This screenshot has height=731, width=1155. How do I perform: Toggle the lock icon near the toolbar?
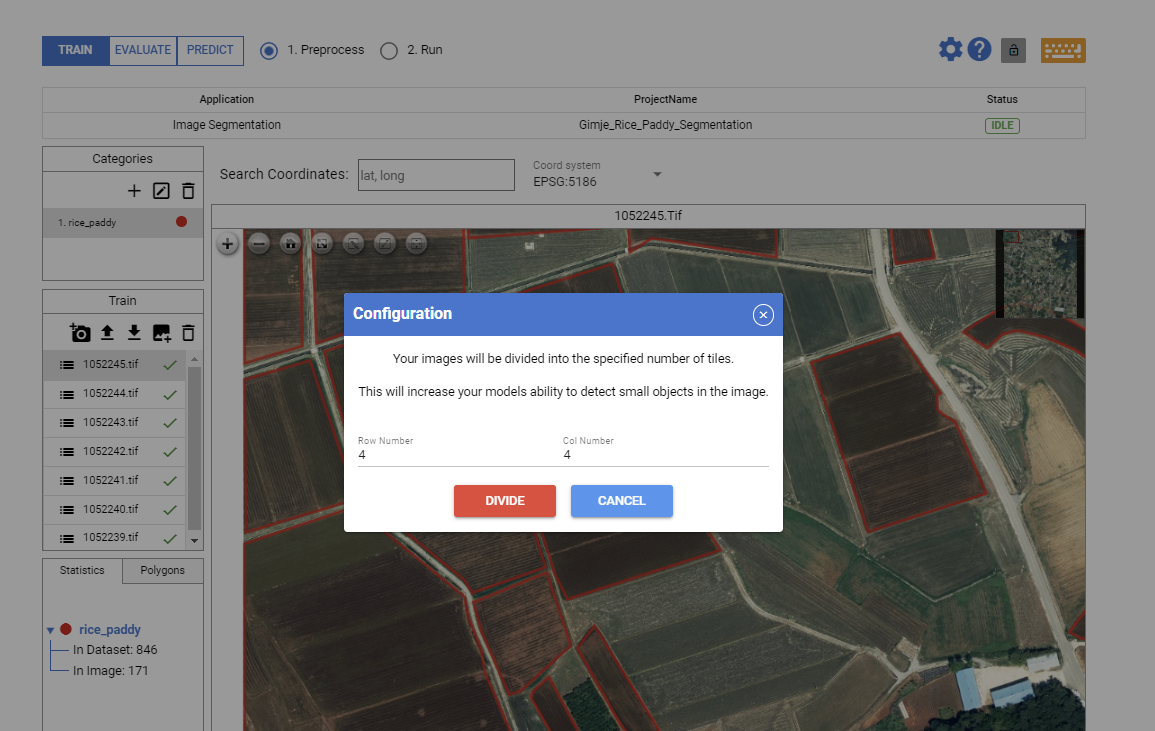click(x=1013, y=49)
